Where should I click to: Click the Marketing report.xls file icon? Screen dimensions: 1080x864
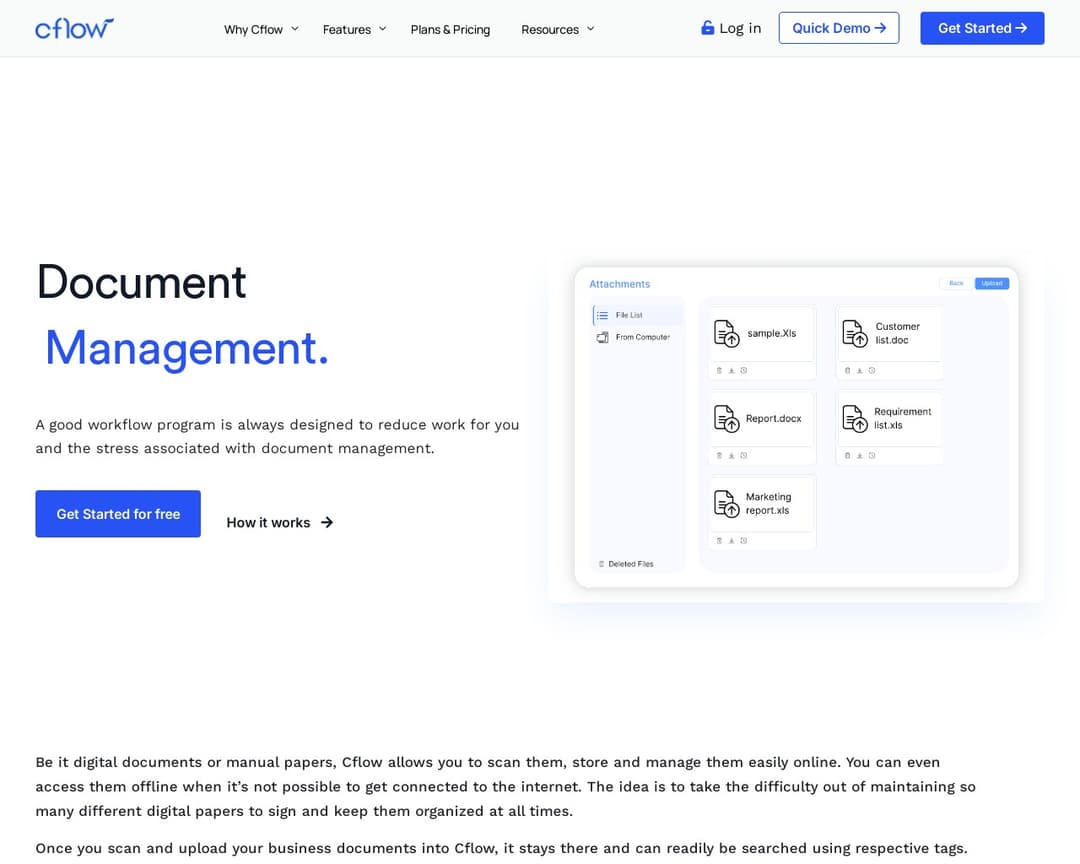[726, 504]
